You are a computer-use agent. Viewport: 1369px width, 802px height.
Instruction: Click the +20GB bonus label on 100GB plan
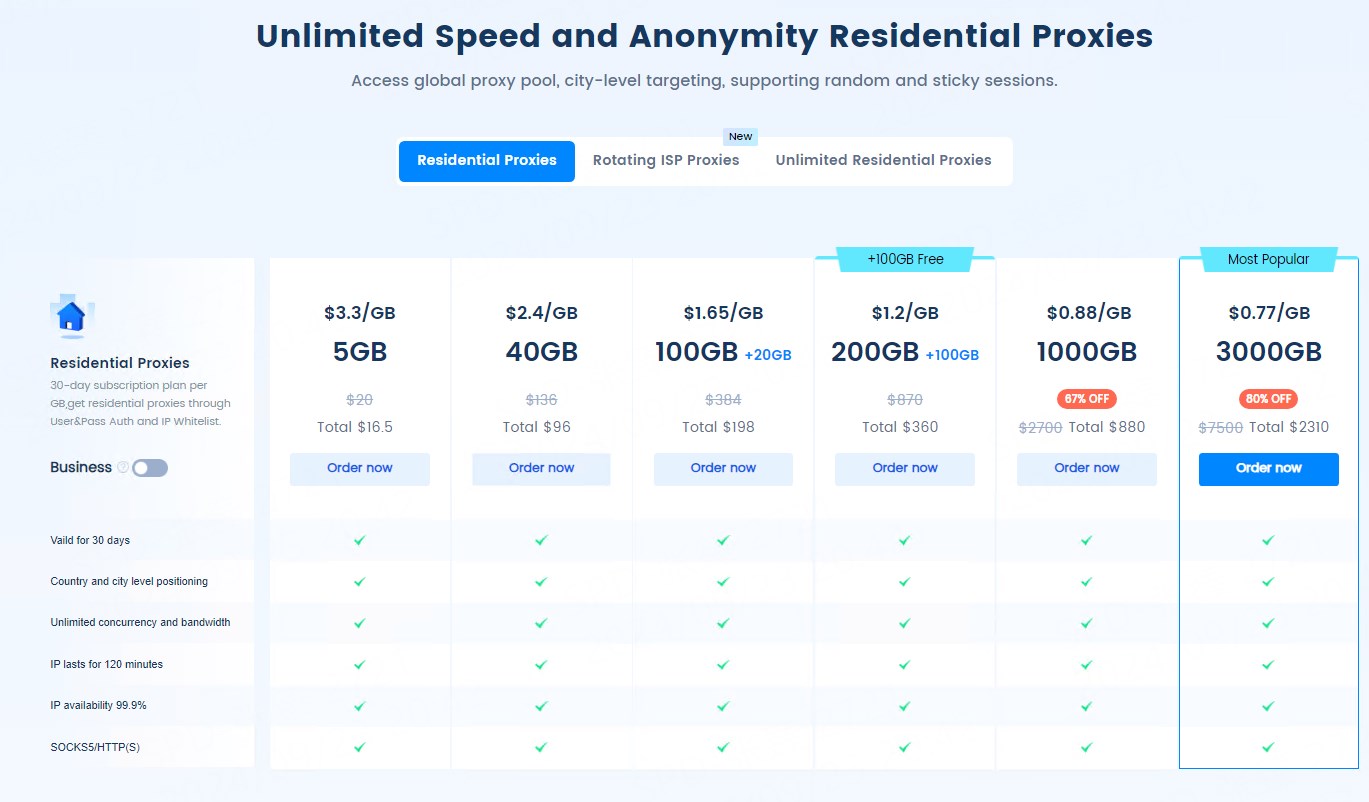point(768,355)
